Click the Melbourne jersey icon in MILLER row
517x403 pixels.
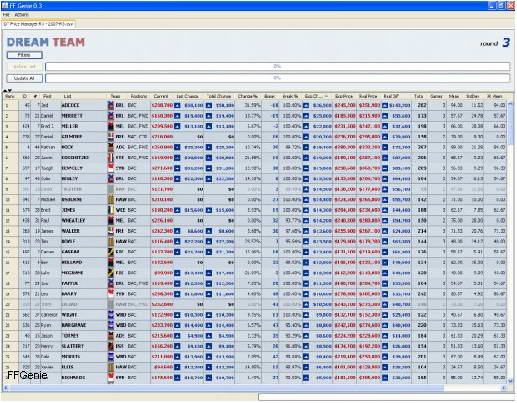tap(111, 126)
